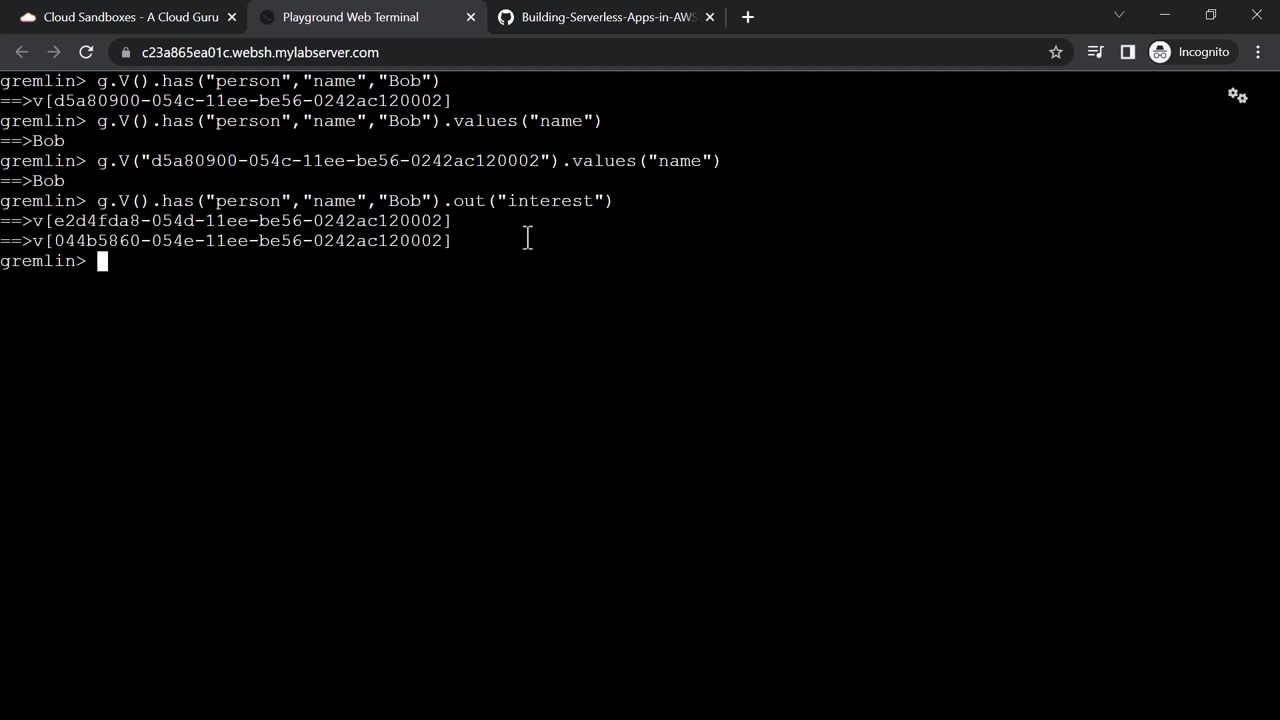Viewport: 1280px width, 720px height.
Task: Open the terminal settings gear icon
Action: coord(1238,96)
